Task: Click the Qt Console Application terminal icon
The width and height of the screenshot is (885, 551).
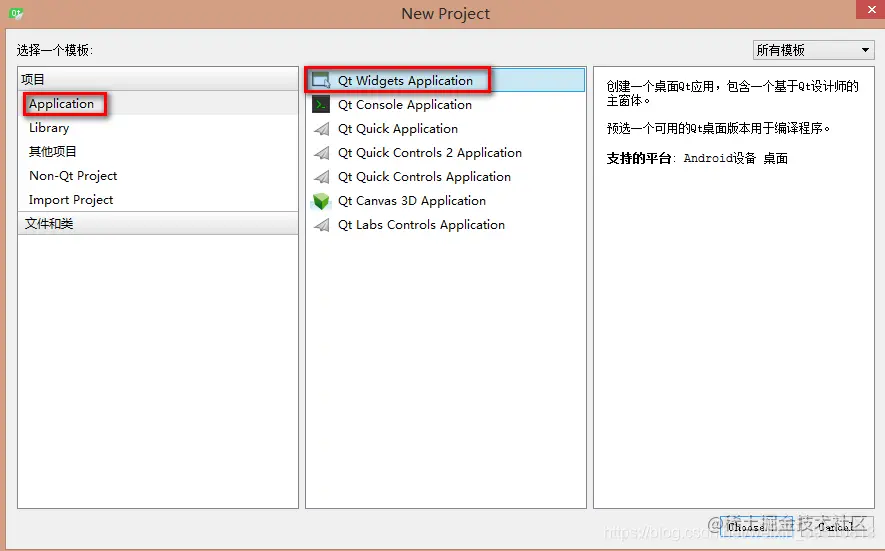Action: (321, 104)
